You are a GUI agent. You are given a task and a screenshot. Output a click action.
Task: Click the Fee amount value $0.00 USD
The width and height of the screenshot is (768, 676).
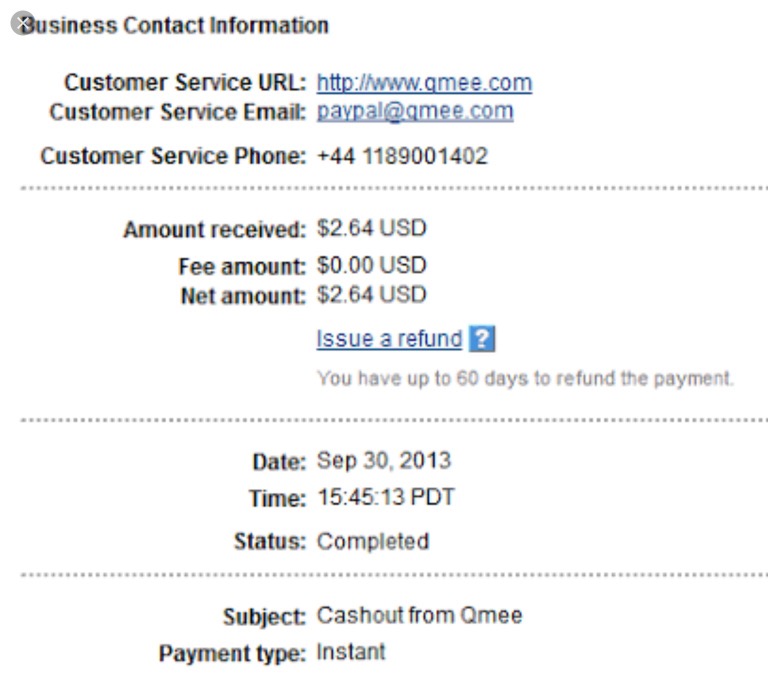tap(371, 266)
